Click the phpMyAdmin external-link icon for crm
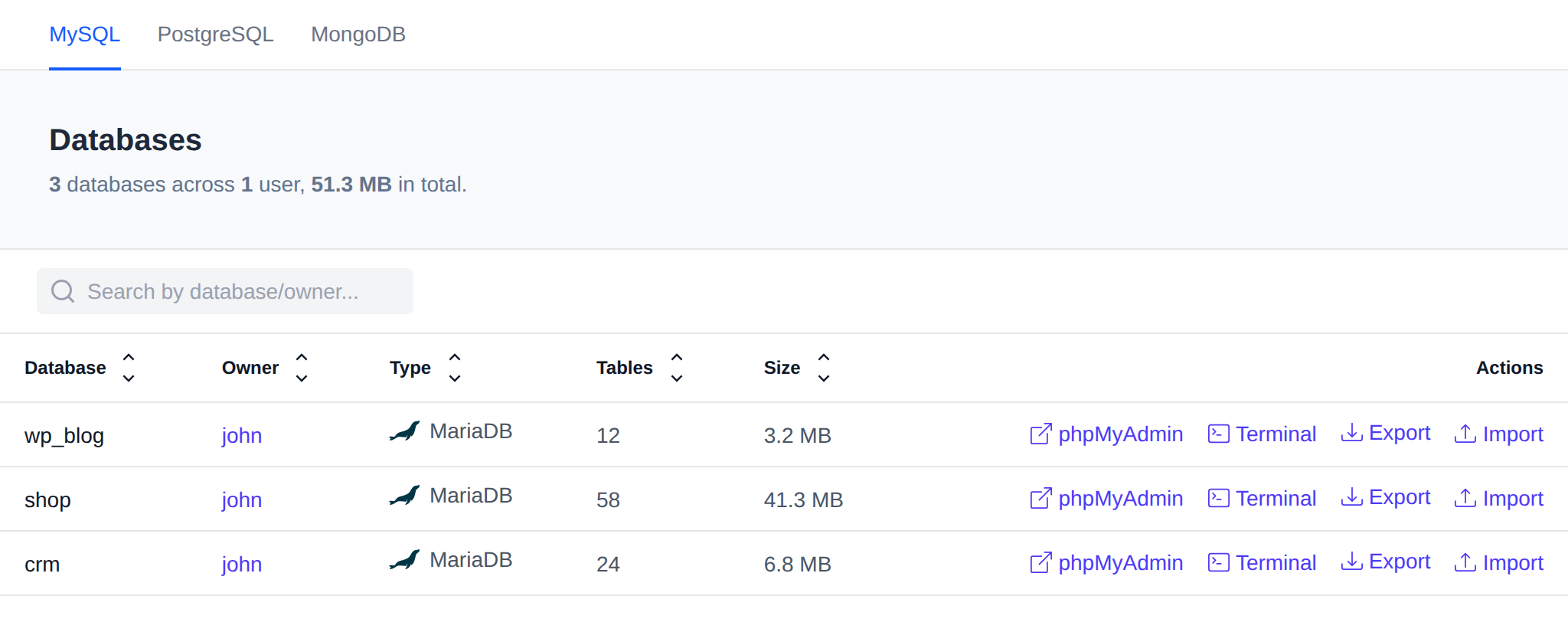Image resolution: width=1568 pixels, height=619 pixels. coord(1041,562)
